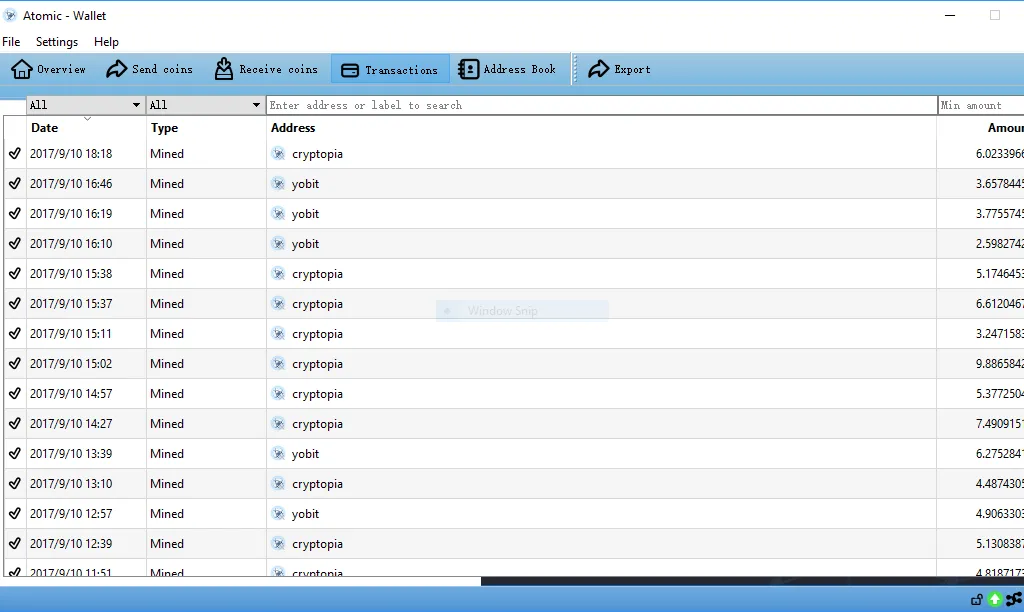The image size is (1024, 612).
Task: Click the Atomic app icon in title bar
Action: coord(10,15)
